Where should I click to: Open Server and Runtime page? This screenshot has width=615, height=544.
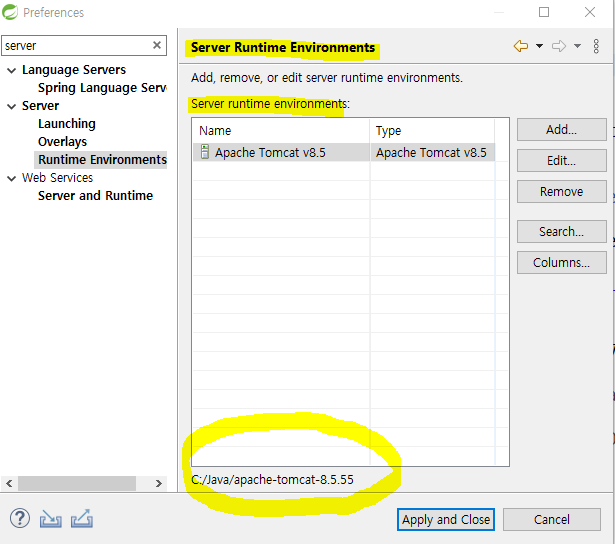(x=95, y=195)
